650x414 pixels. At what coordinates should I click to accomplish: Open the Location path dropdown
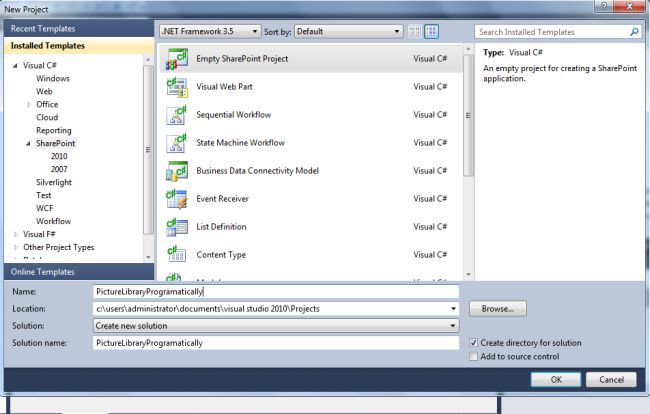click(x=453, y=309)
